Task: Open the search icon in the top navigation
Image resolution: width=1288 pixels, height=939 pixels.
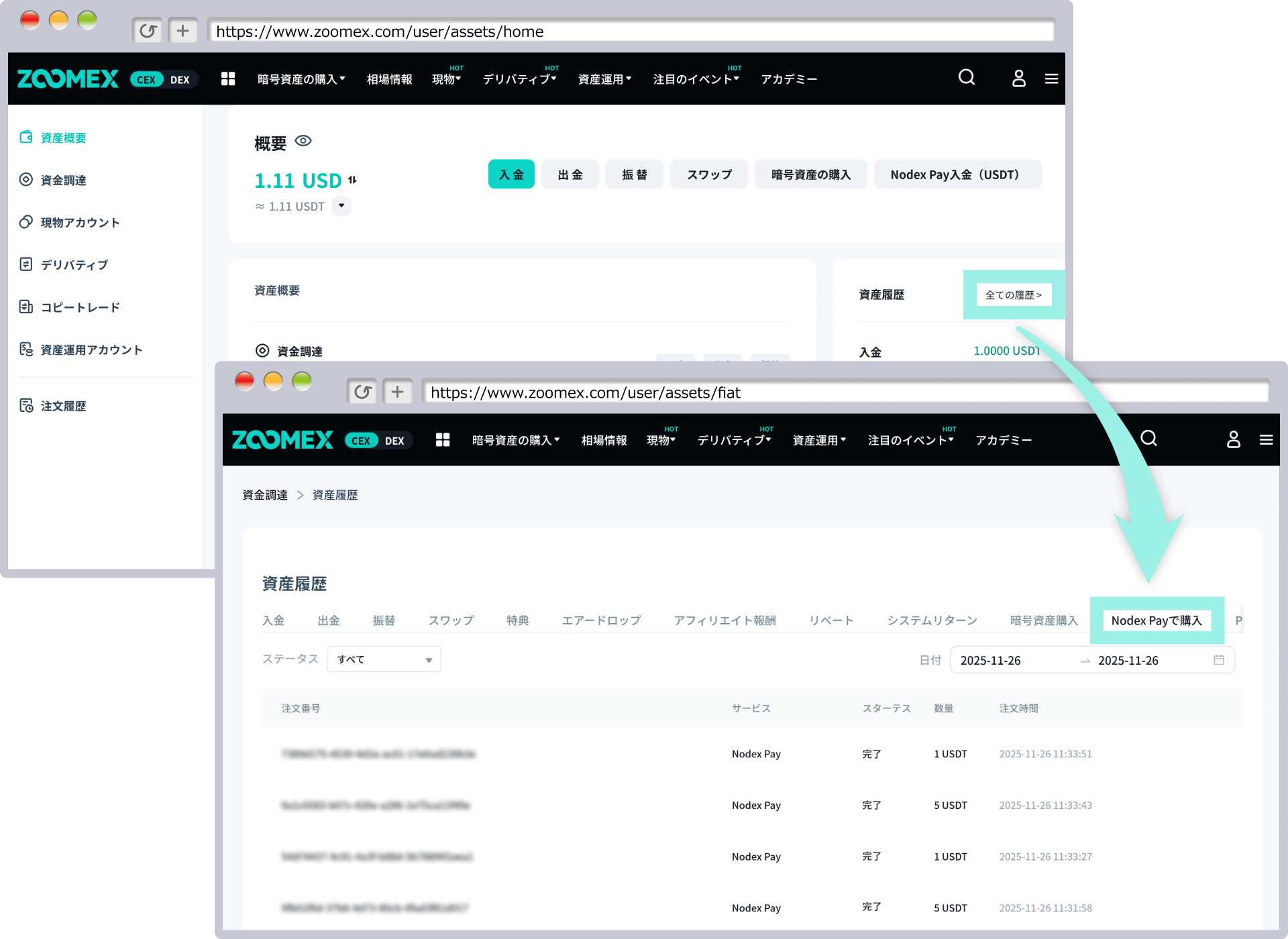Action: point(967,78)
